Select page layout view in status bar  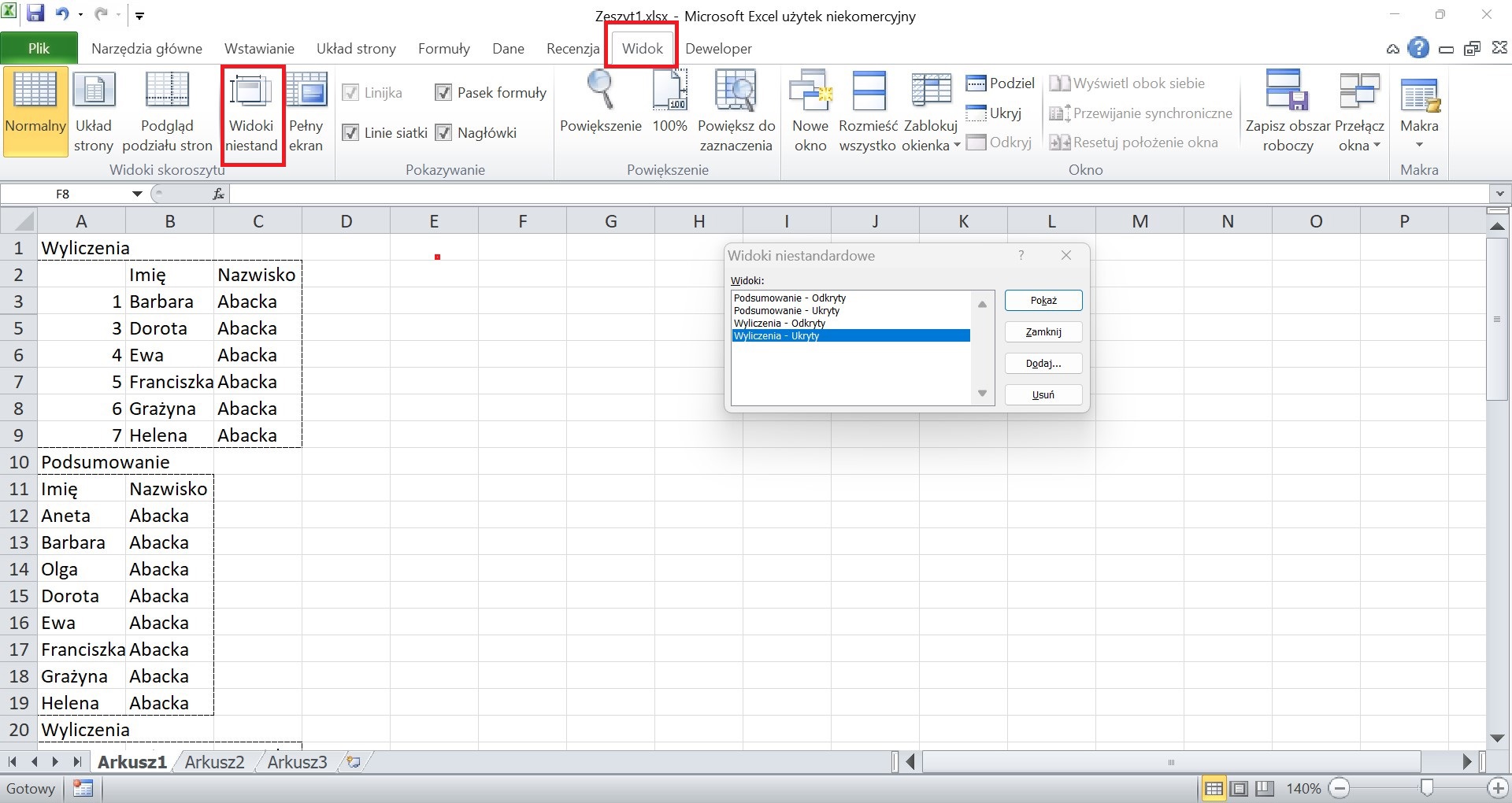click(1240, 788)
